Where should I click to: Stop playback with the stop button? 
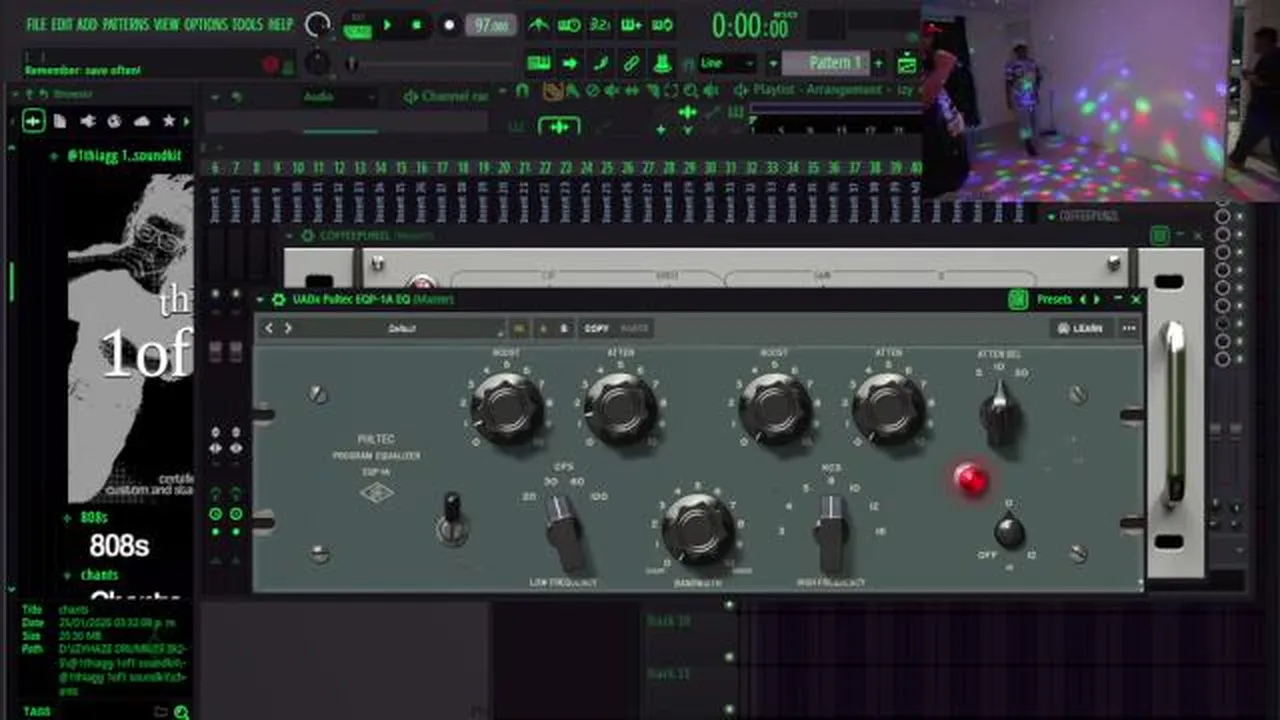pos(417,25)
